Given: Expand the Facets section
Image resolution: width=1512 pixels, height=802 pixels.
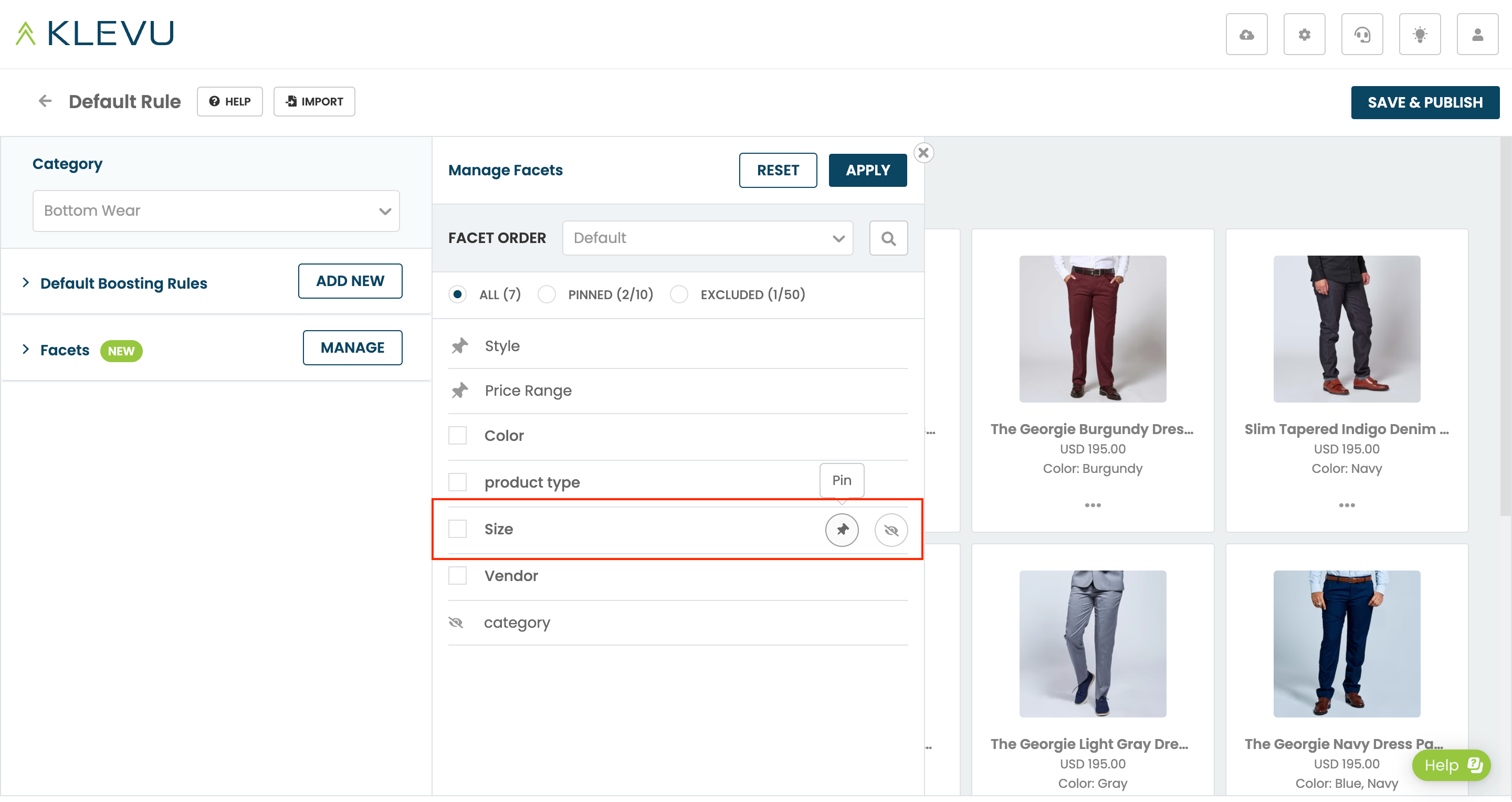Looking at the screenshot, I should [x=26, y=350].
